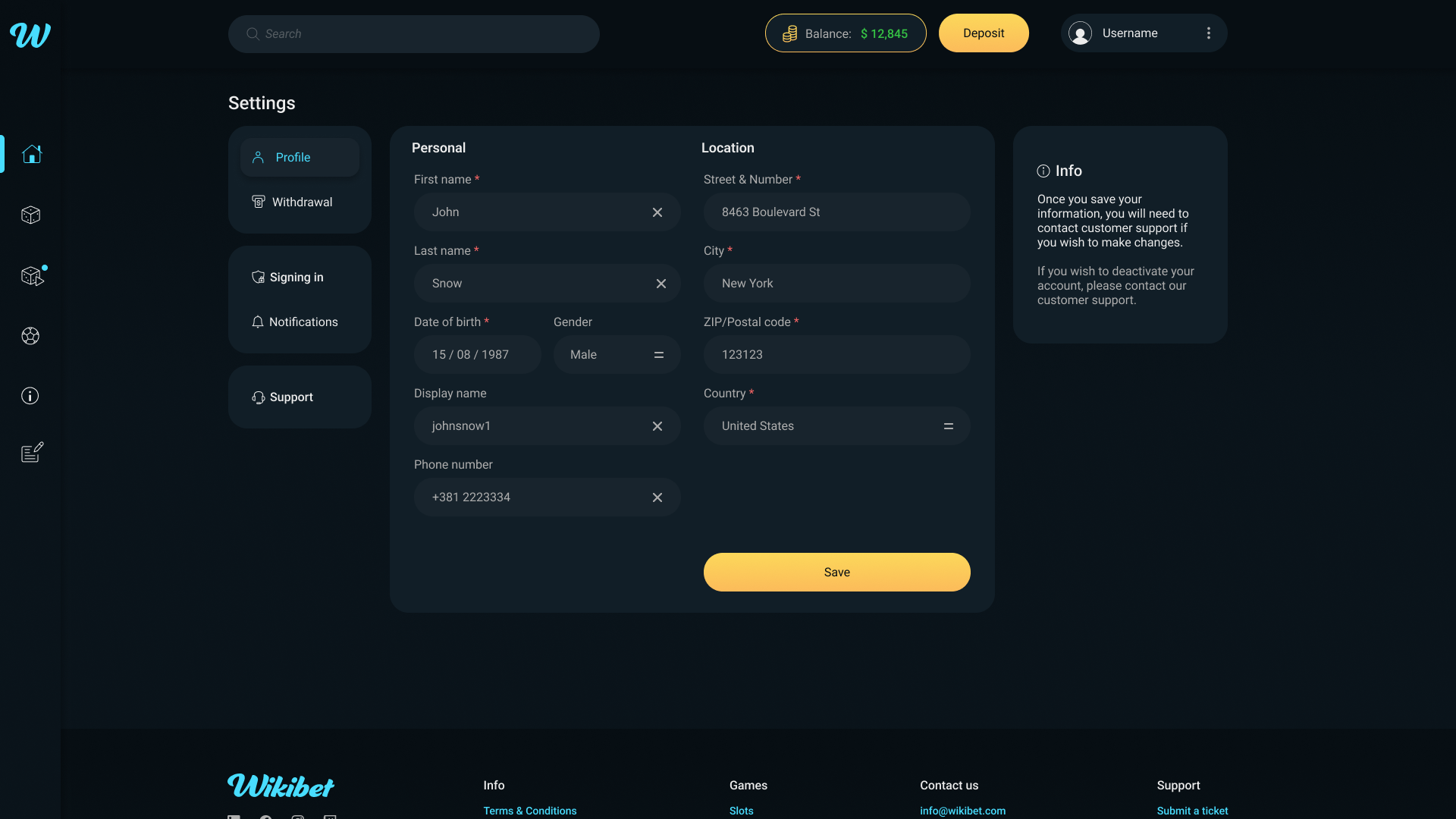Focus the Phone number input
Image resolution: width=1456 pixels, height=819 pixels.
point(548,497)
